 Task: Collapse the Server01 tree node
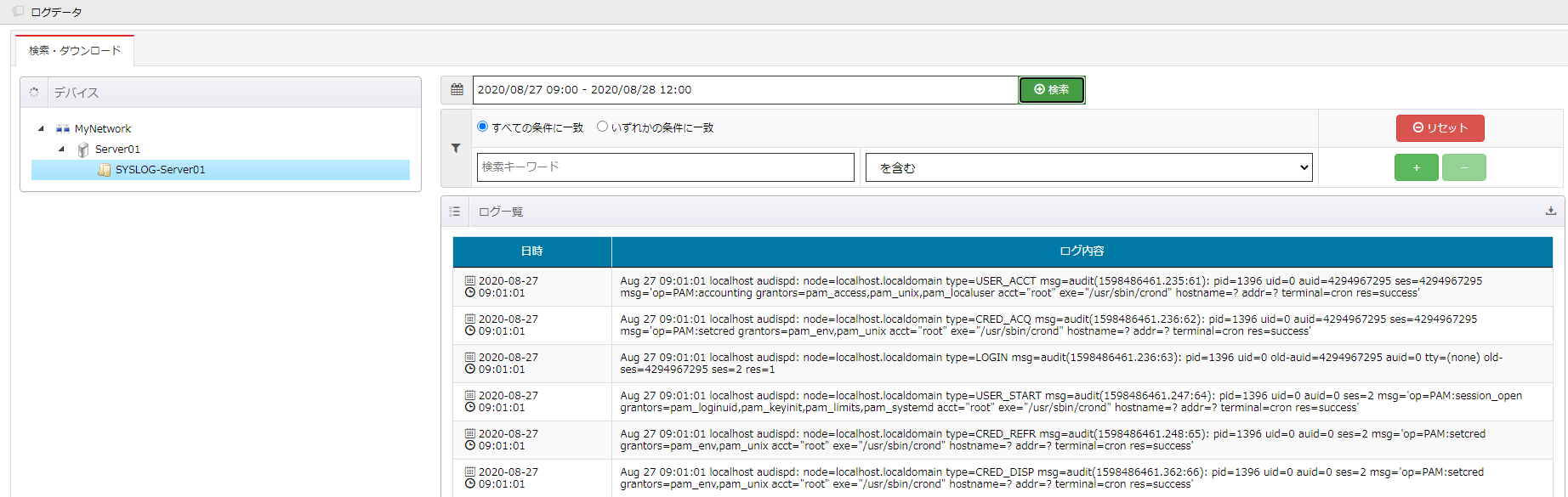pos(61,150)
